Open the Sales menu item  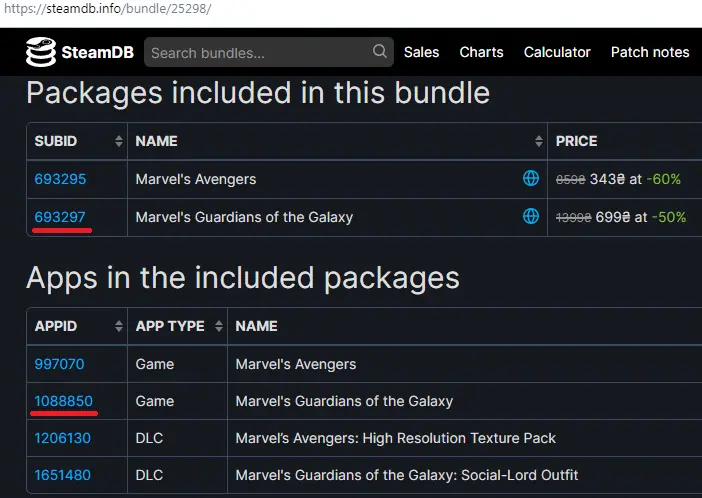[x=421, y=52]
